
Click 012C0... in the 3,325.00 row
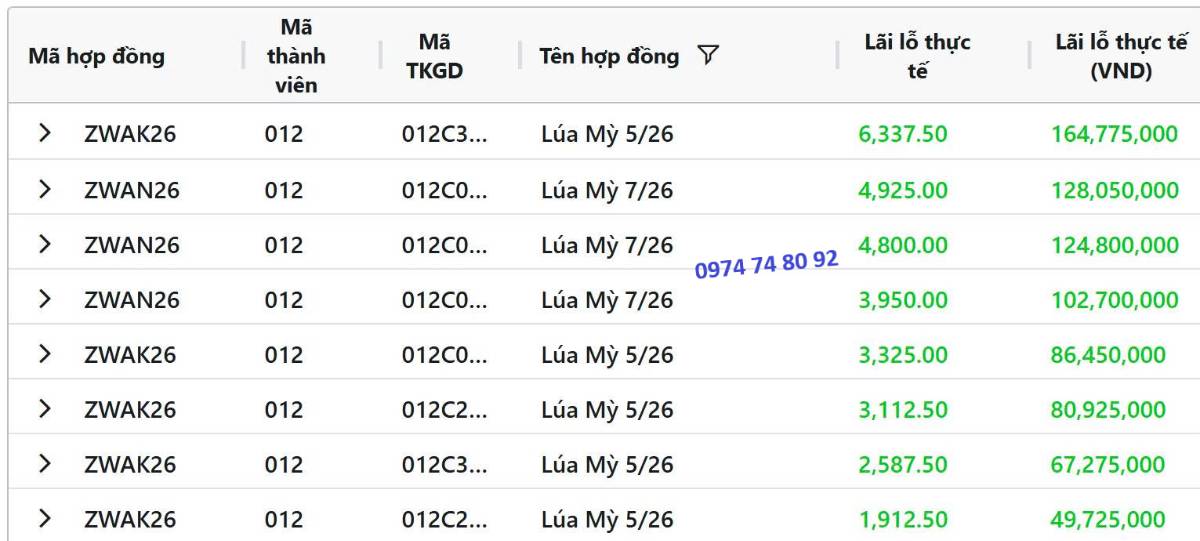(x=445, y=355)
